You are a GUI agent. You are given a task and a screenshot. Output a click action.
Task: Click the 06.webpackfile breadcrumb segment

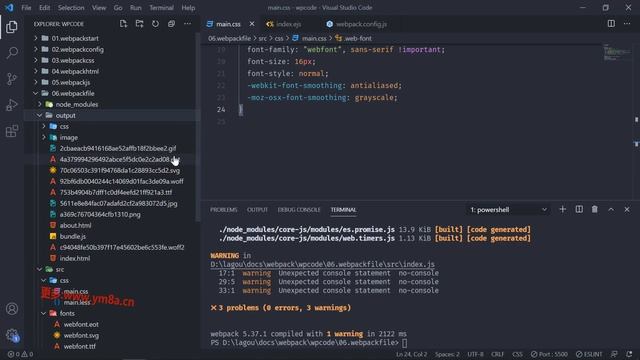[x=229, y=38]
